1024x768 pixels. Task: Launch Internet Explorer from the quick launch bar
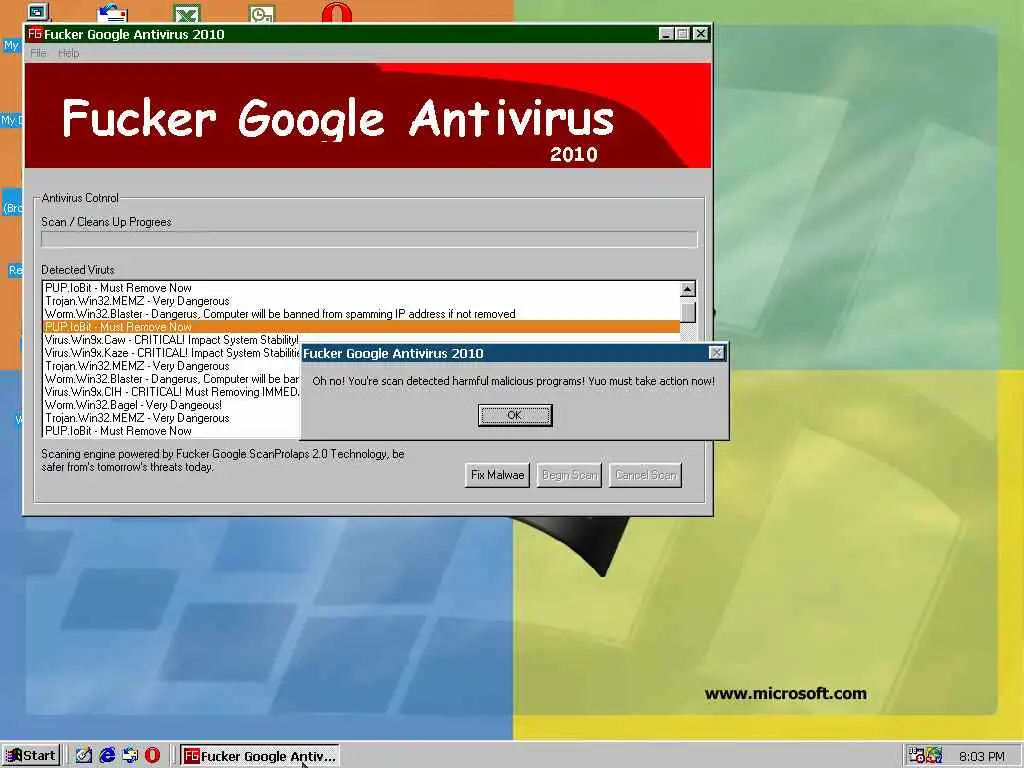[107, 756]
